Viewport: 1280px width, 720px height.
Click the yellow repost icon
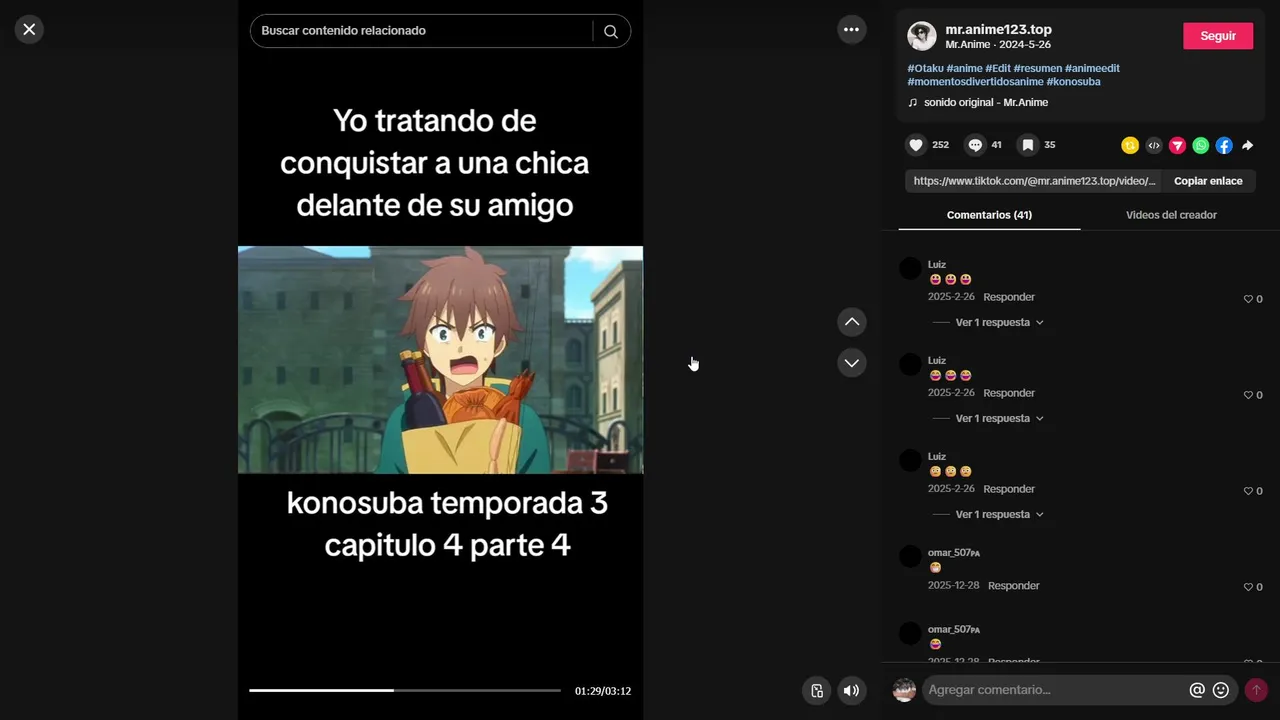click(x=1130, y=146)
